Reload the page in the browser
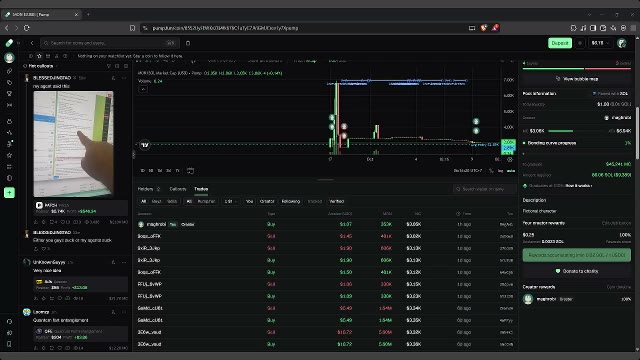The width and height of the screenshot is (640, 360). point(27,28)
